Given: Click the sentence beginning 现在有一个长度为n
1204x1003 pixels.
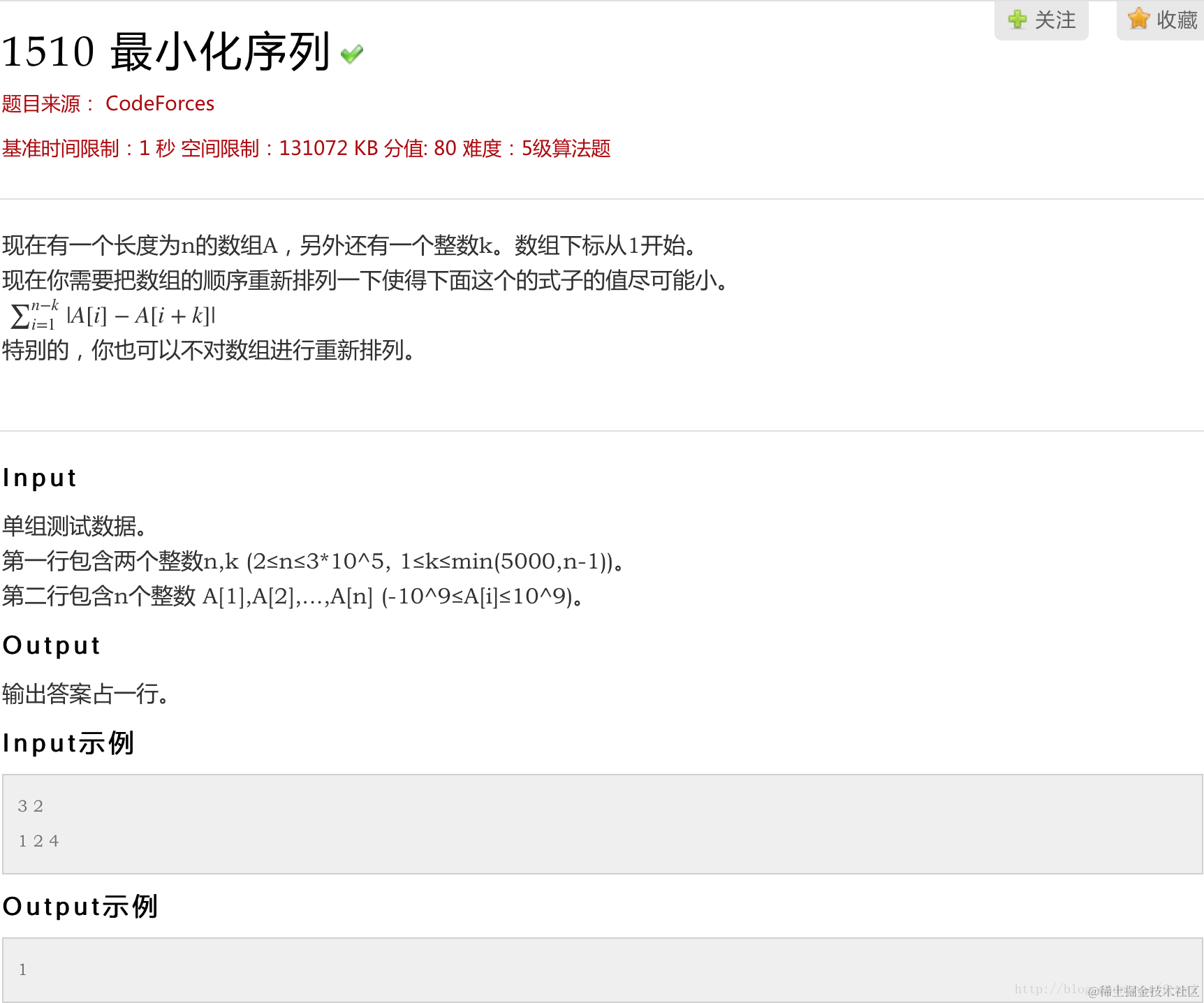Looking at the screenshot, I should pos(349,245).
